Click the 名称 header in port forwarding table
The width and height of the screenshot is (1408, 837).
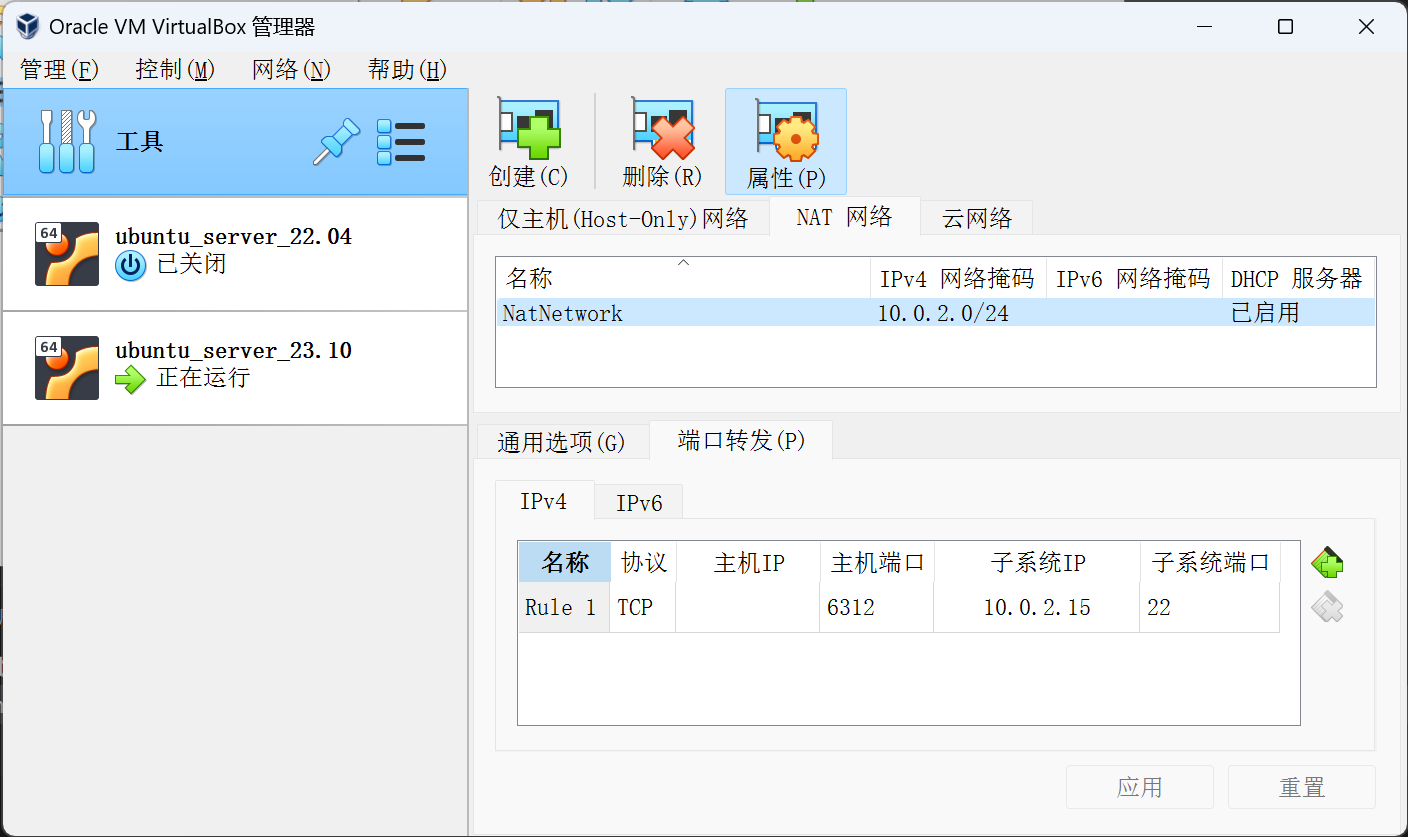(x=565, y=562)
